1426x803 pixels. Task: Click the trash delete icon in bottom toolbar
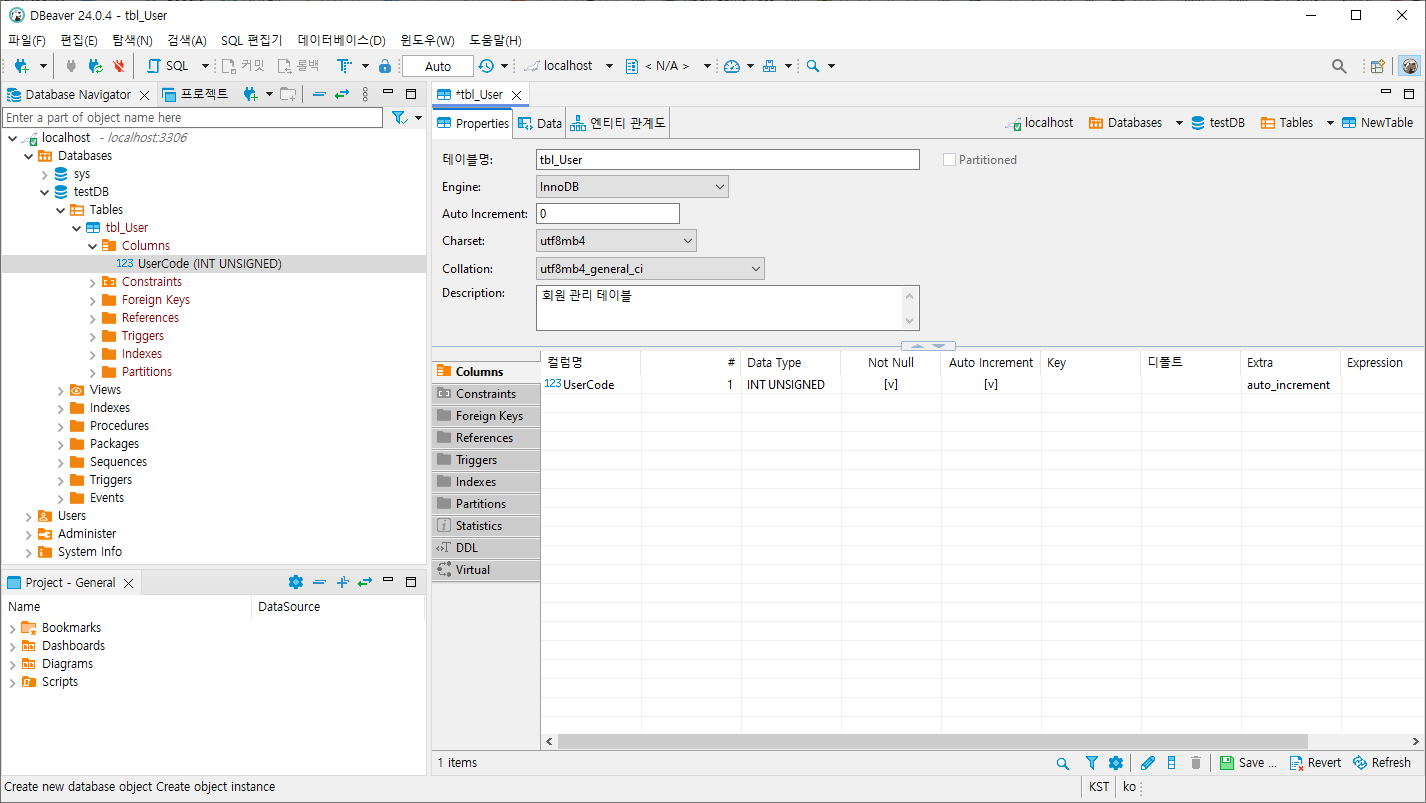[x=1196, y=763]
